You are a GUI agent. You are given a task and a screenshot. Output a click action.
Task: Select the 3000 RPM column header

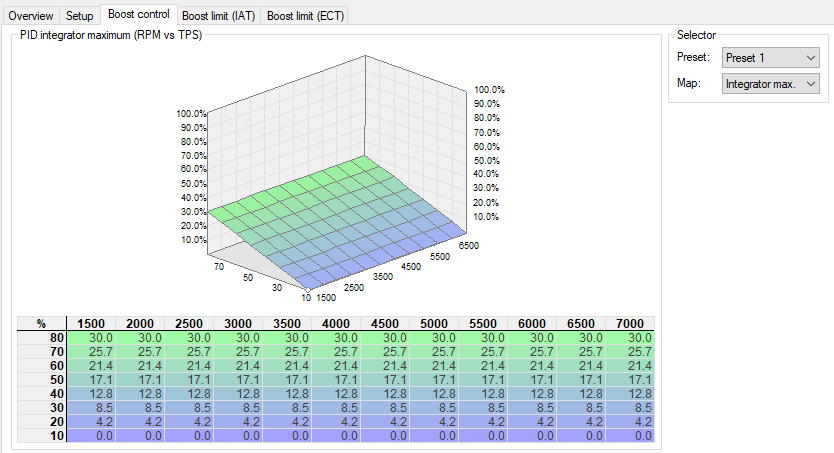(238, 323)
